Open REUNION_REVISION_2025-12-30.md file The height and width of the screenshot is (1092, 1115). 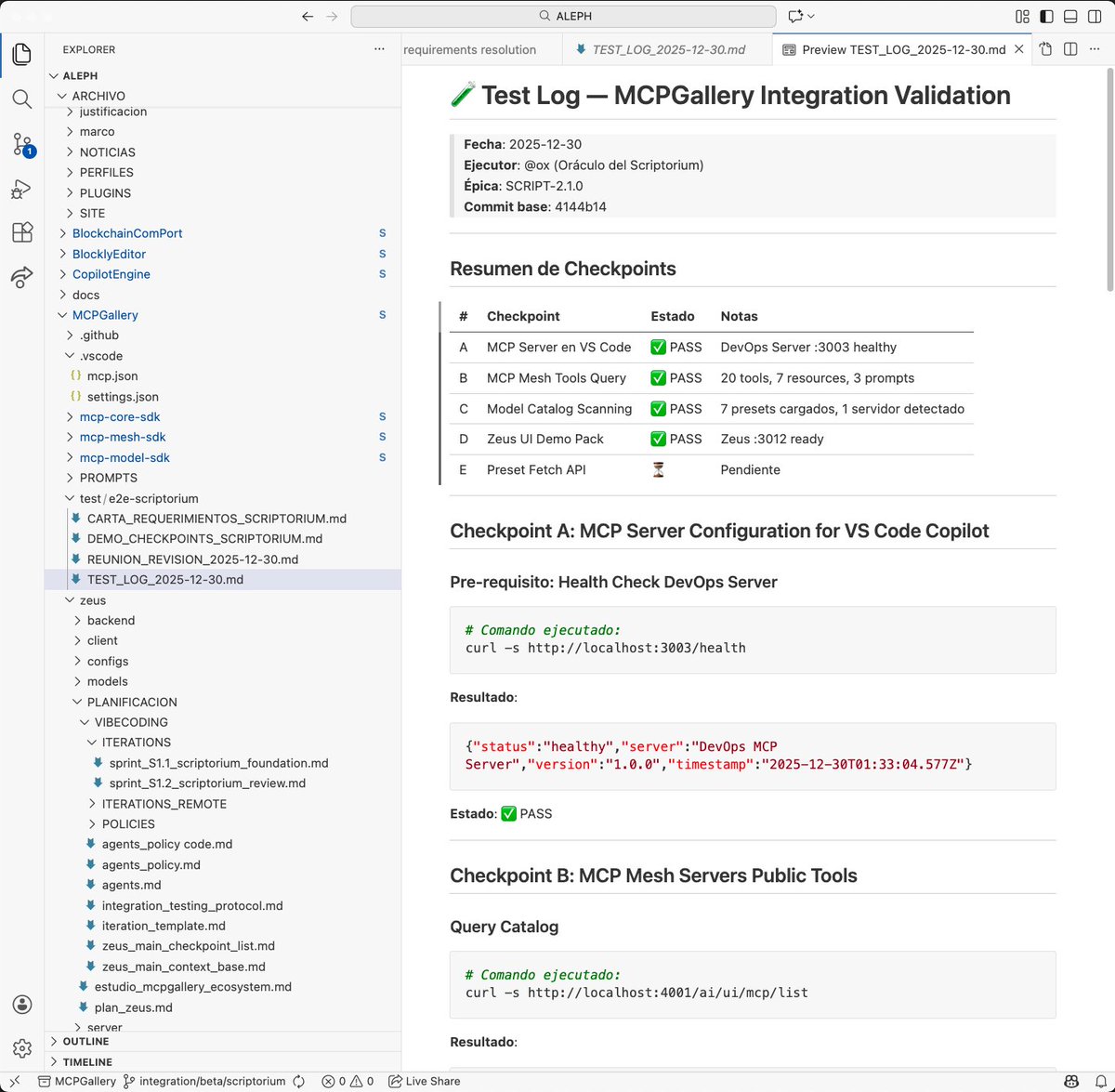tap(223, 559)
